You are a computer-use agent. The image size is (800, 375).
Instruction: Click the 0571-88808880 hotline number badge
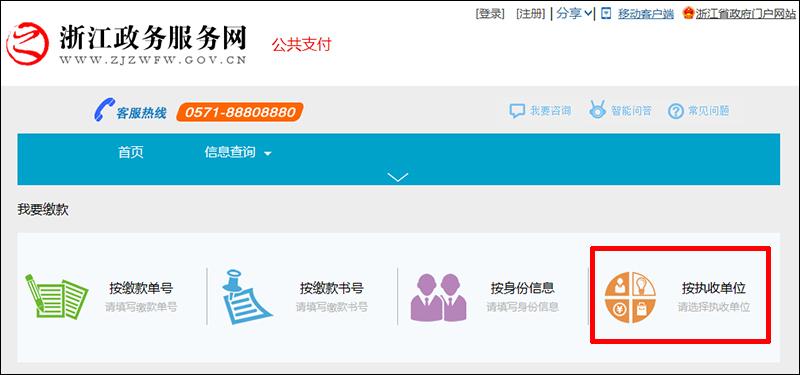(240, 112)
